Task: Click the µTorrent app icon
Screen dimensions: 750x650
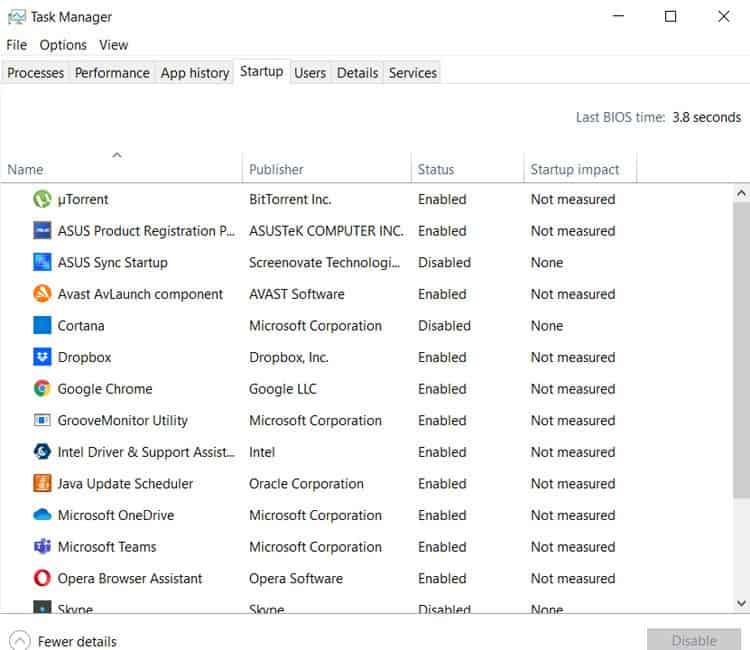Action: (42, 199)
